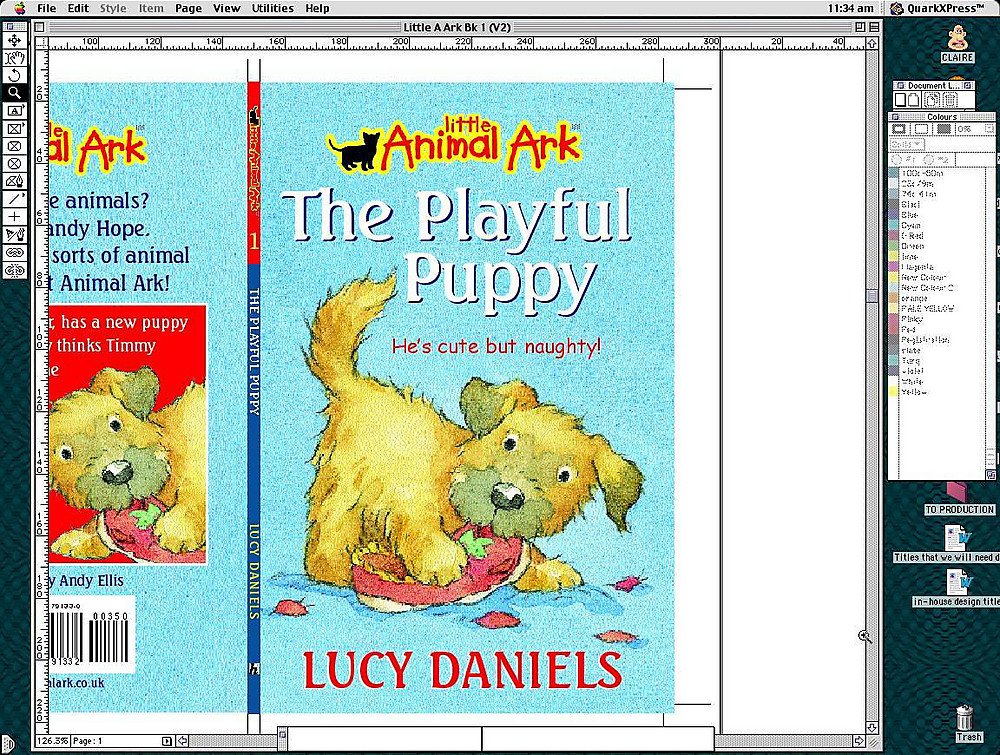Viewport: 1000px width, 755px height.
Task: Select the #1 blend radio button
Action: [895, 159]
